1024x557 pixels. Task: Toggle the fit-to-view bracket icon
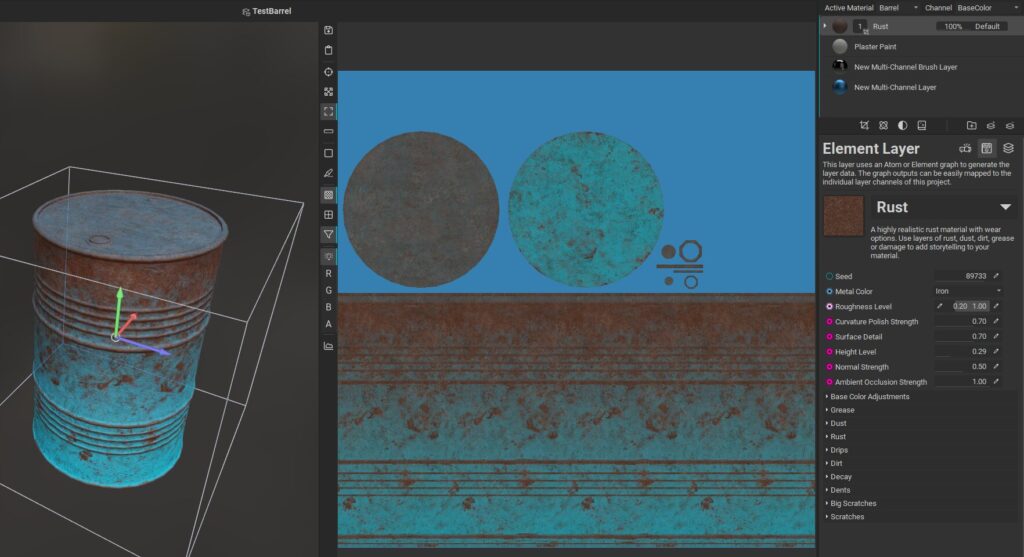328,112
